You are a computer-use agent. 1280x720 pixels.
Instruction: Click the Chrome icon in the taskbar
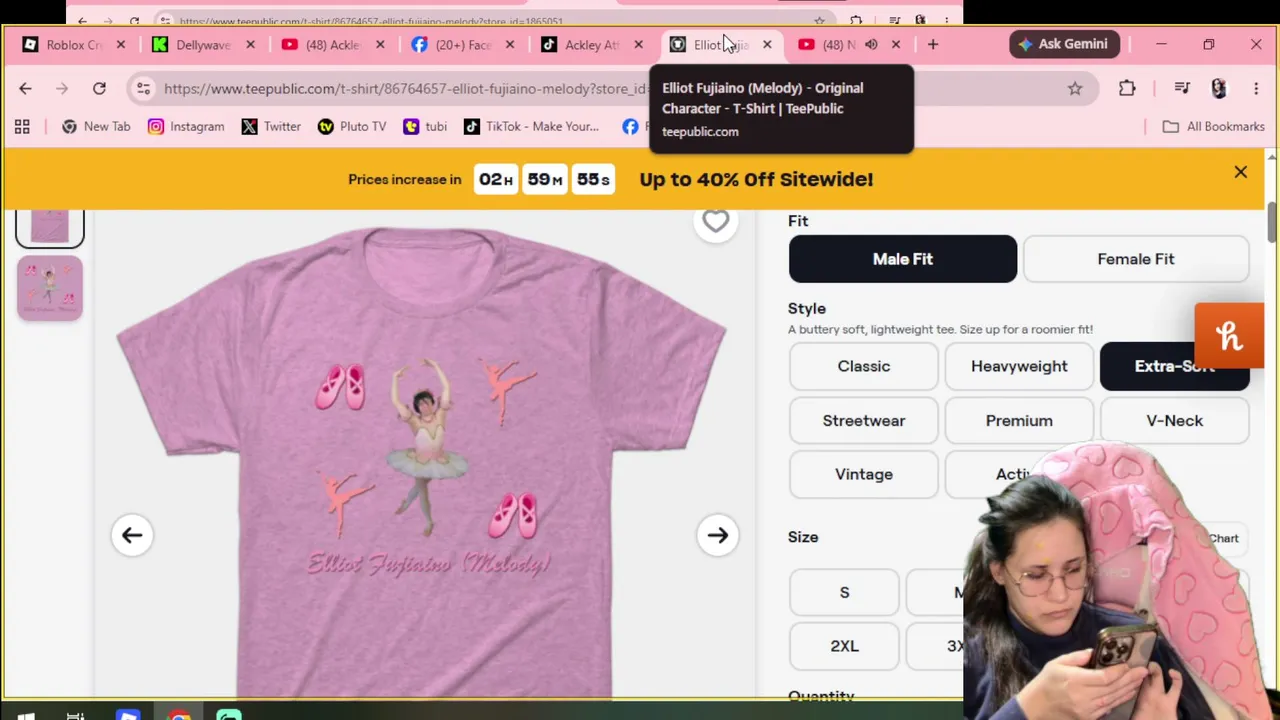tap(179, 715)
